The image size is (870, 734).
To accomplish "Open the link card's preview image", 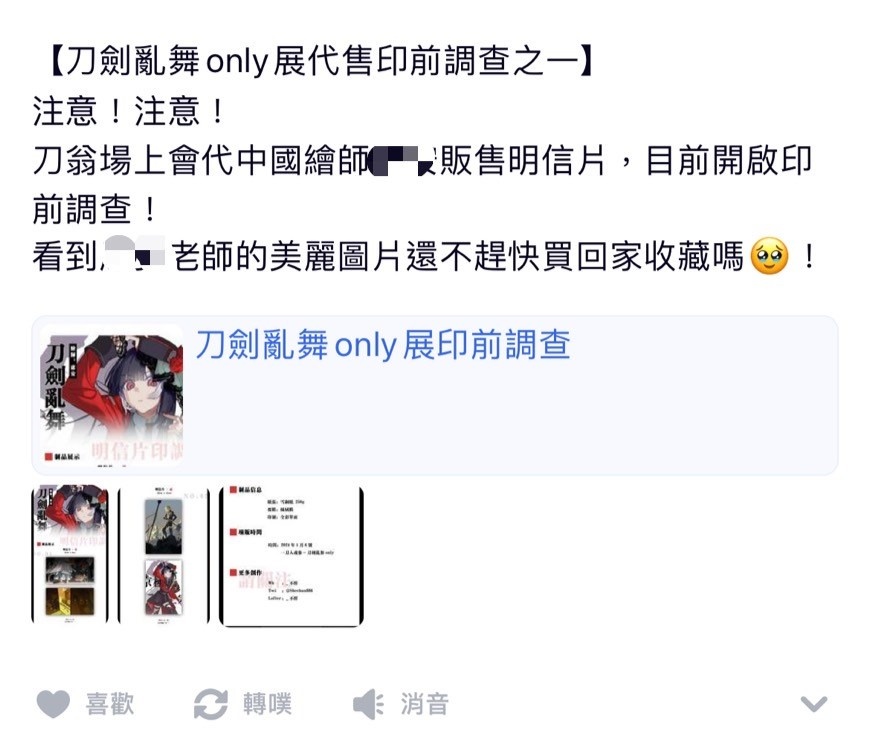I will (112, 395).
